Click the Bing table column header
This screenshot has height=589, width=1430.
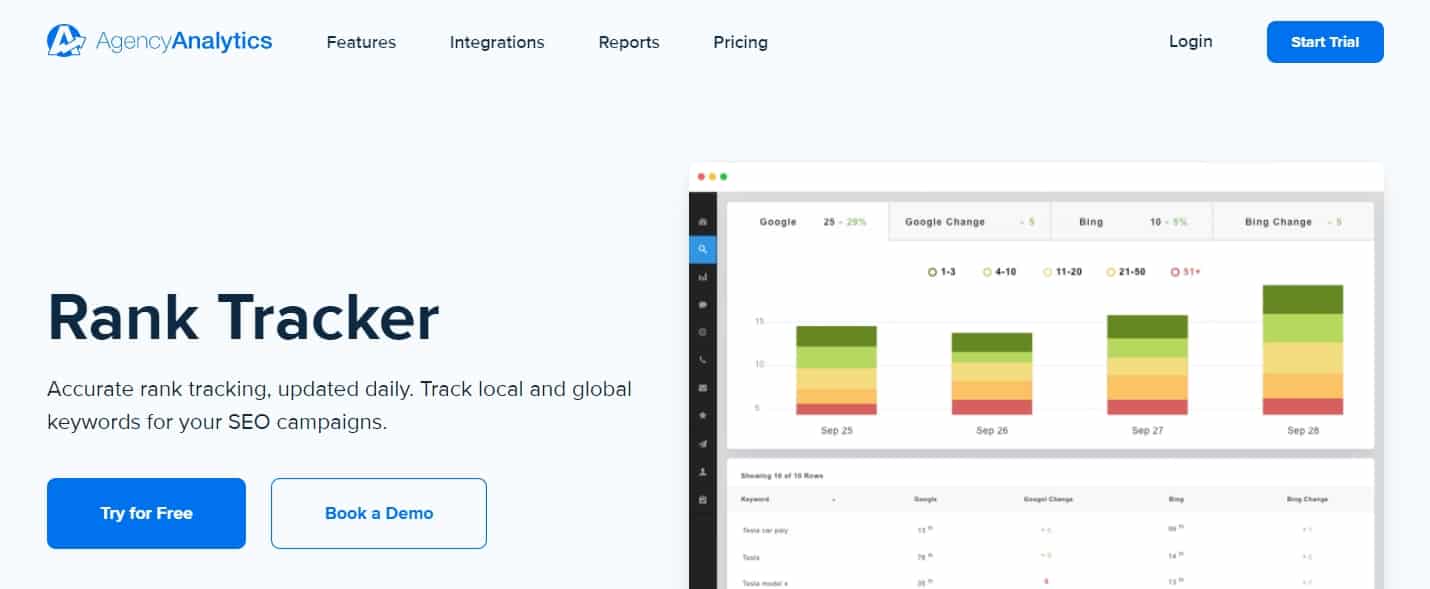click(1176, 498)
